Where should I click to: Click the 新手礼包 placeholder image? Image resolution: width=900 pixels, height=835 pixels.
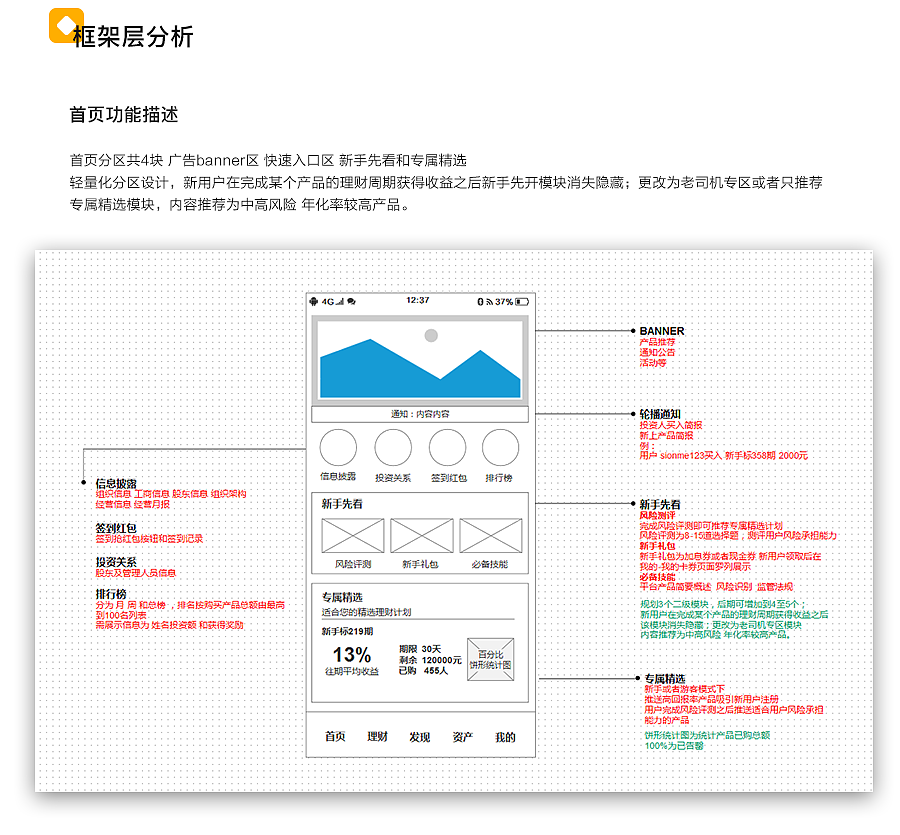(x=420, y=536)
